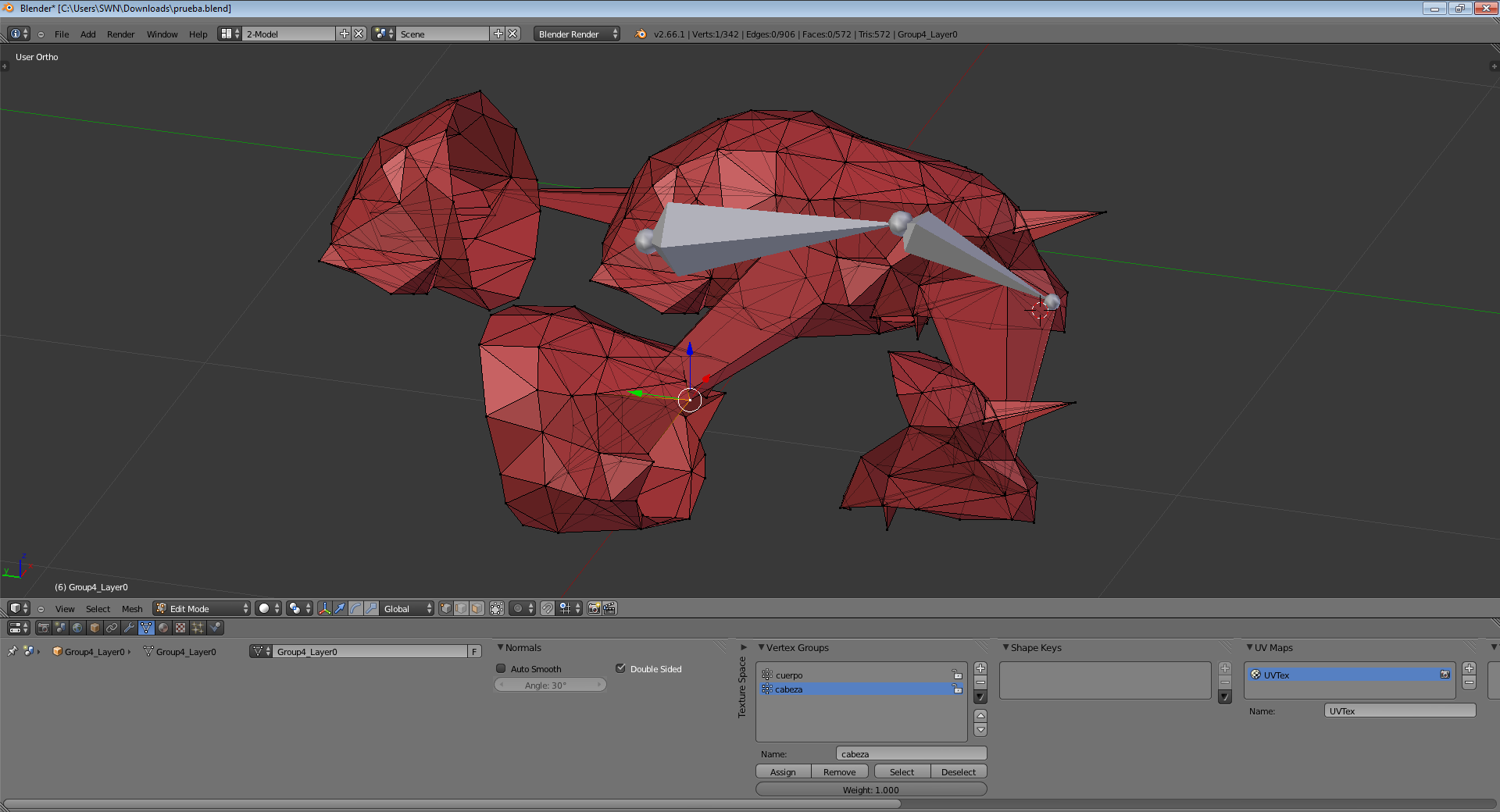The height and width of the screenshot is (812, 1500).
Task: Switch to the World properties tab
Action: pos(77,628)
